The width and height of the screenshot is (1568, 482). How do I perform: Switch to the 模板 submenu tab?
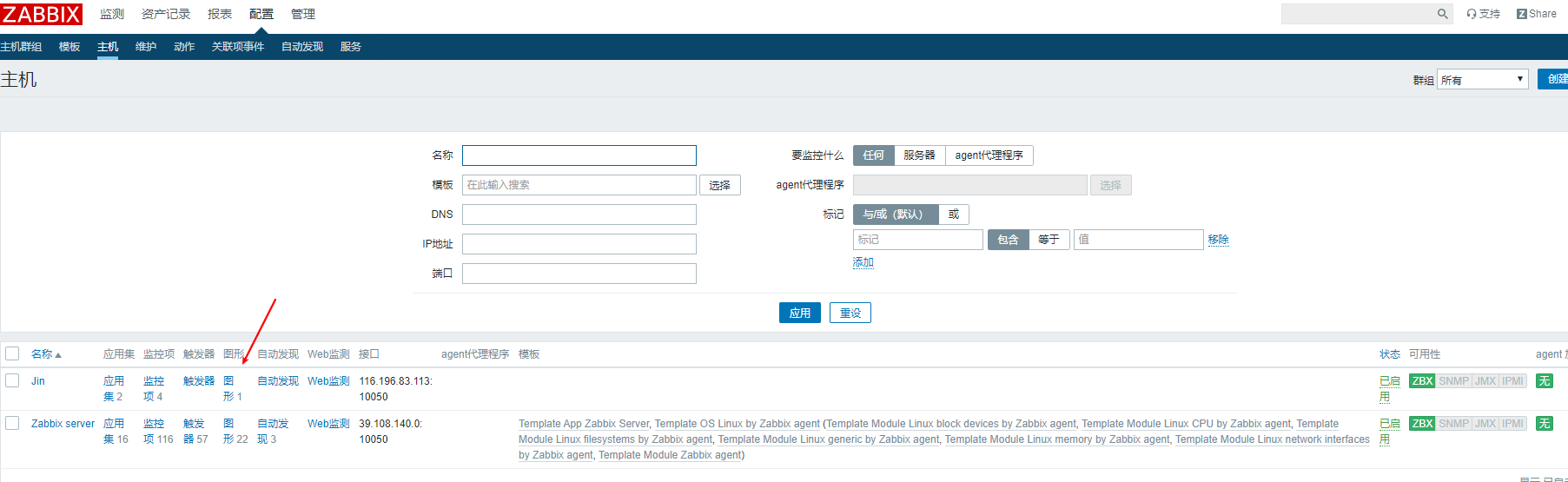click(69, 47)
